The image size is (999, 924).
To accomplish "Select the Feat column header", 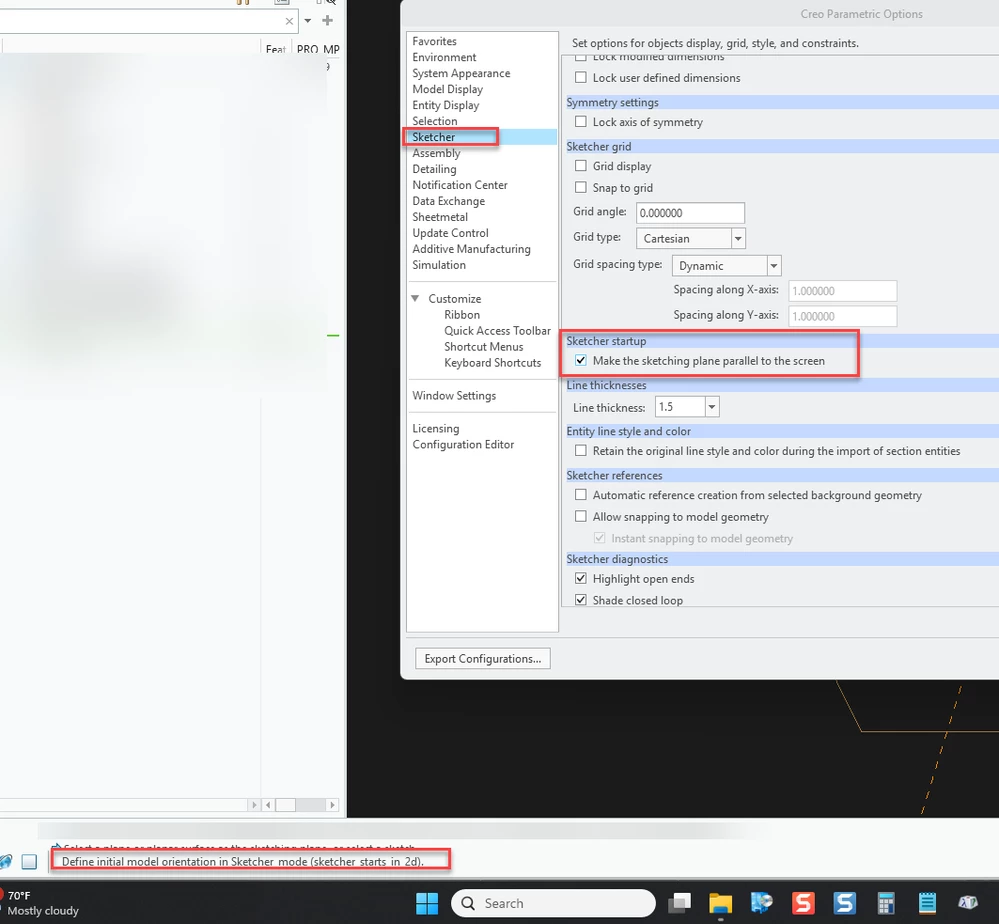I will click(x=276, y=49).
